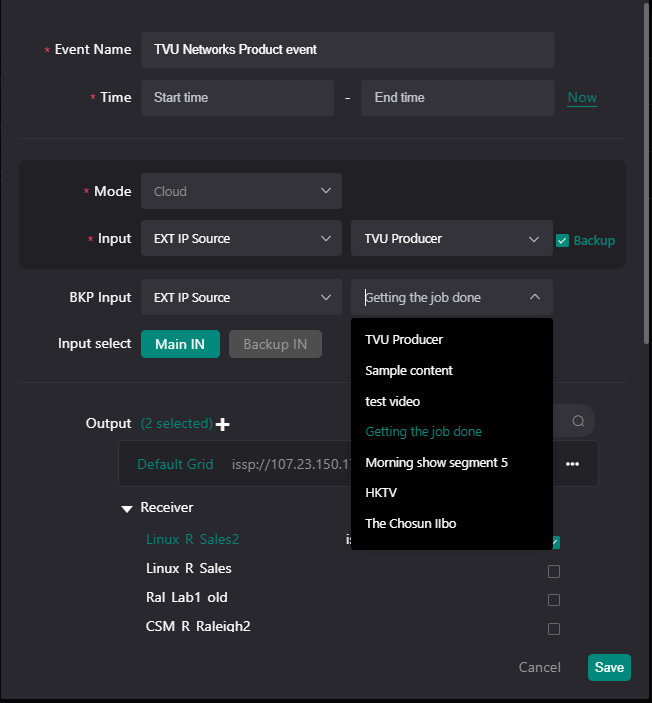Select the Main IN button

pos(180,344)
